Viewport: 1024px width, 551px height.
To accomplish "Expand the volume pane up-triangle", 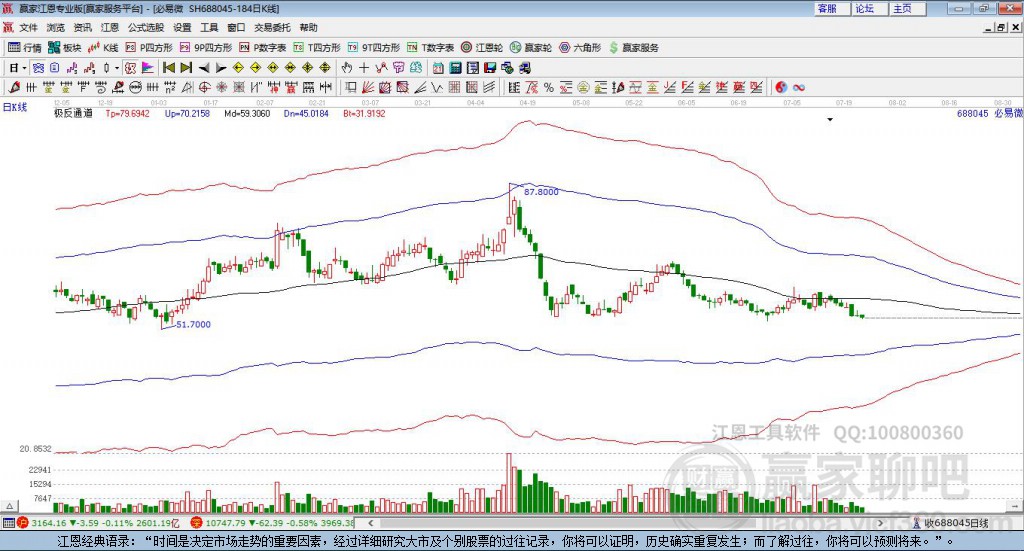I will click(x=10, y=506).
